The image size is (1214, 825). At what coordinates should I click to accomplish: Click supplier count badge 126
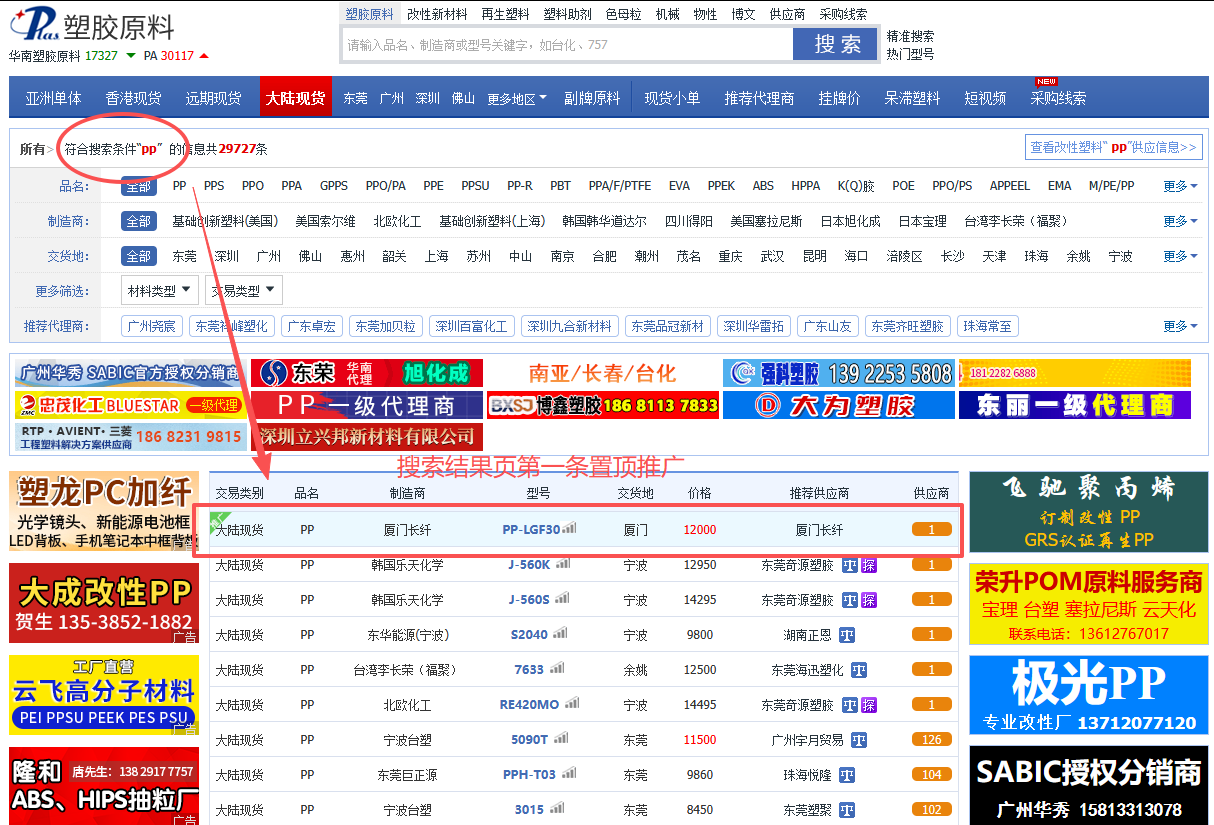pyautogui.click(x=932, y=740)
